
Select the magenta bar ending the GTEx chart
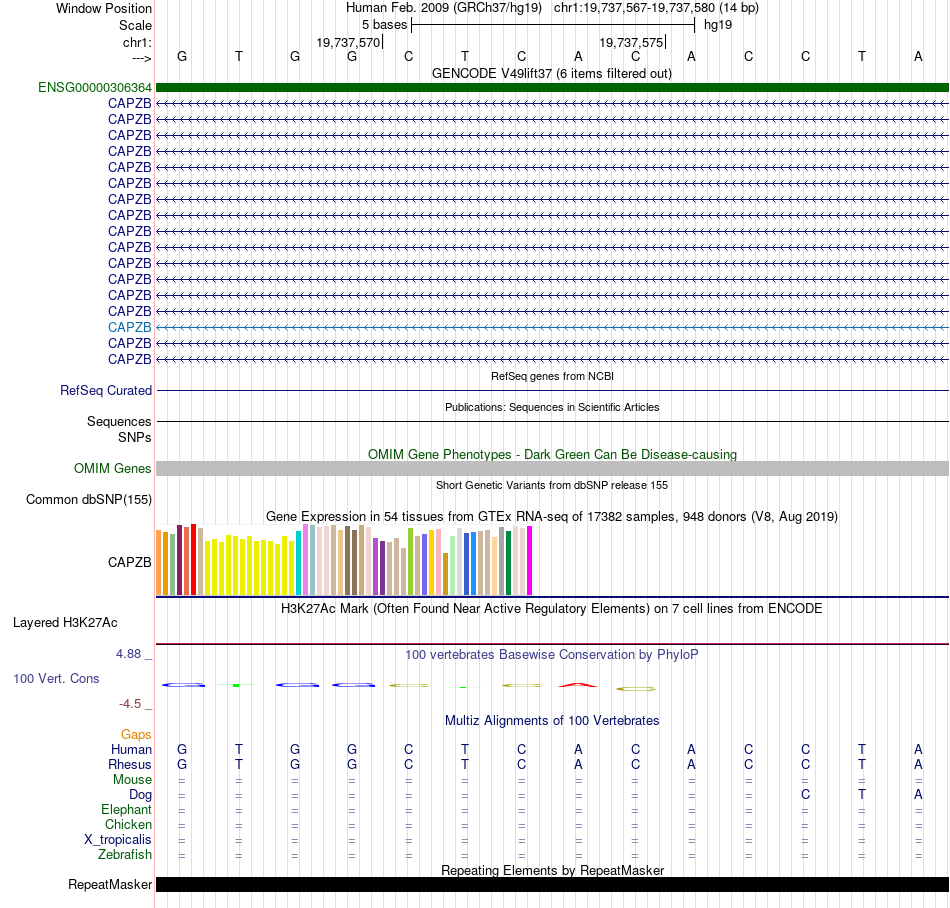click(530, 560)
